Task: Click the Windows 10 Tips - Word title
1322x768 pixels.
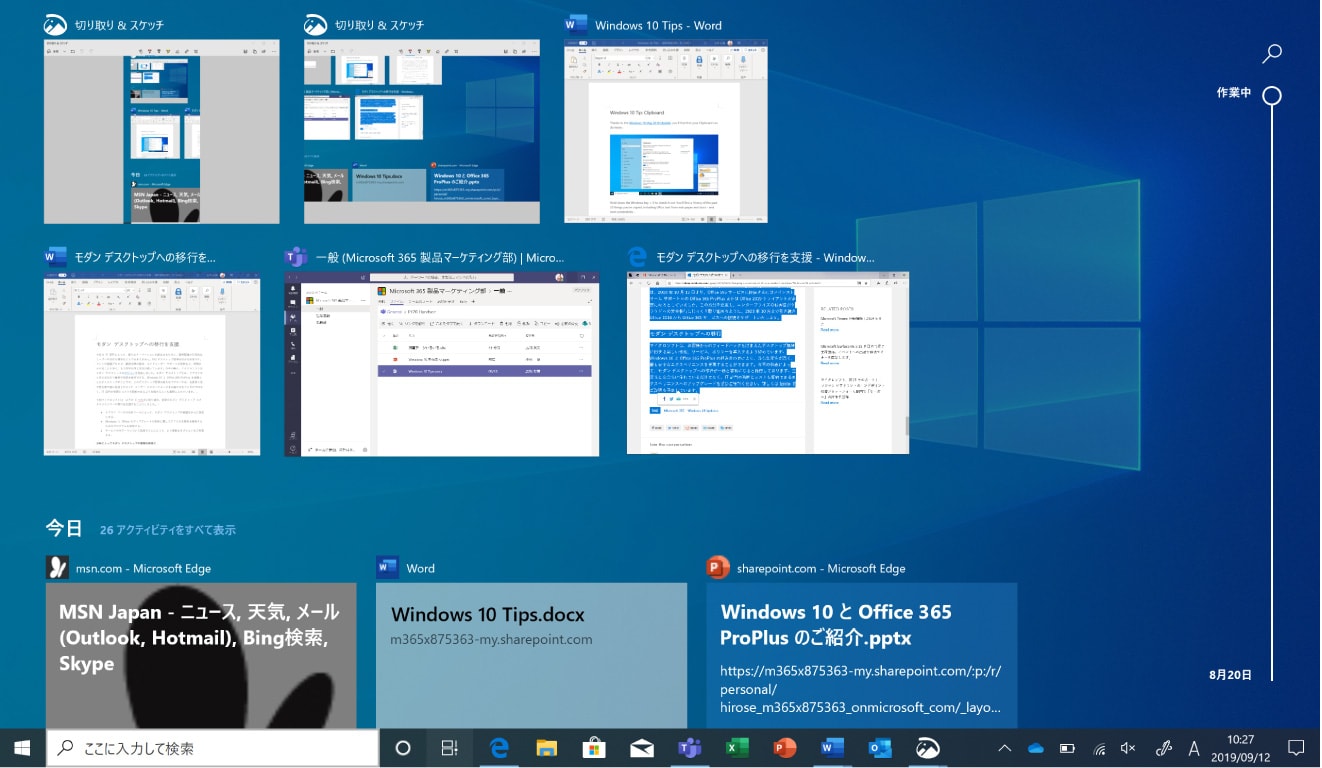Action: tap(658, 25)
